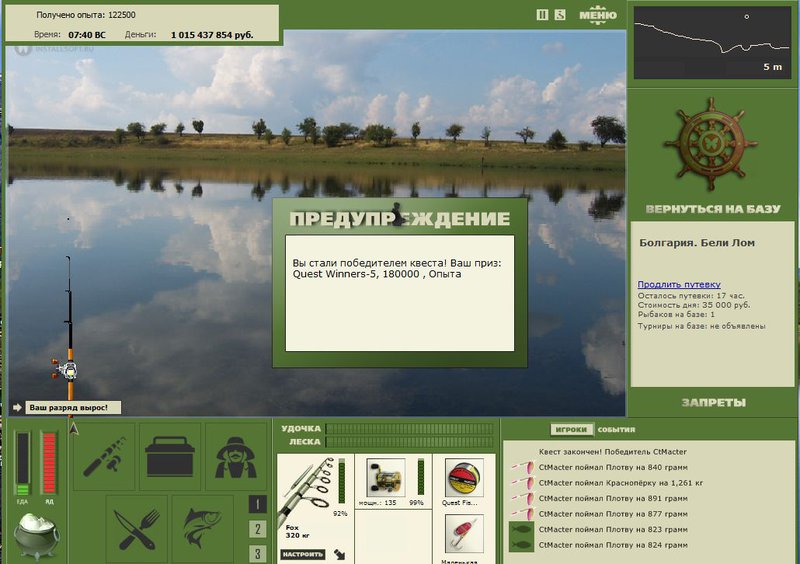Viewport: 800px width, 564px height.
Task: Click 'Турниры на базе: не объявлены' text
Action: point(701,326)
